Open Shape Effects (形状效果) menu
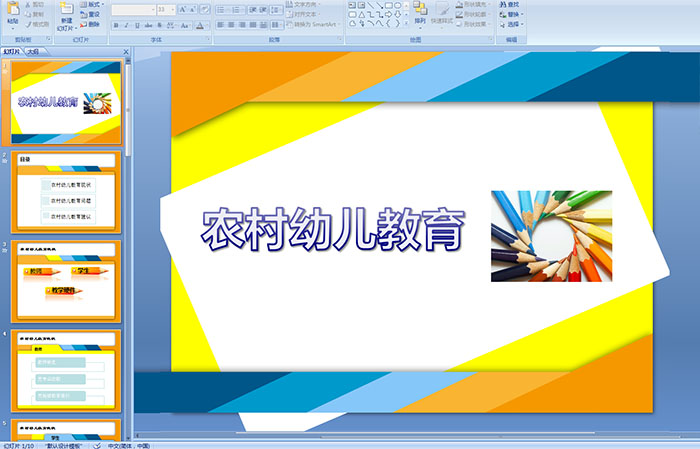Viewport: 700px width, 449px height. (x=472, y=24)
